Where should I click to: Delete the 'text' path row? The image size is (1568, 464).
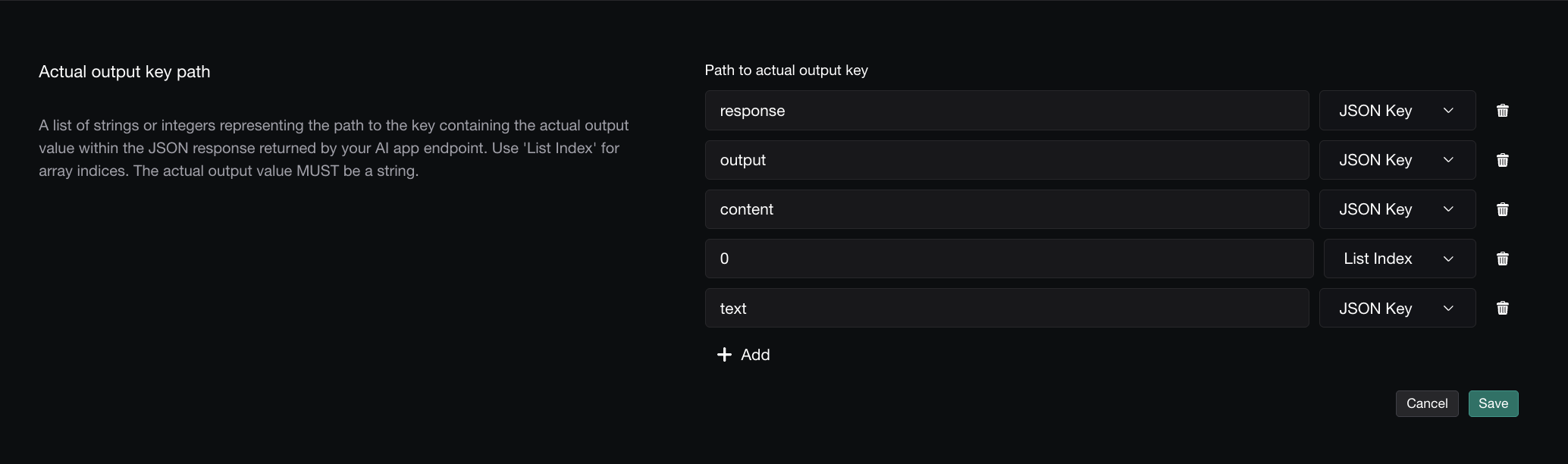tap(1502, 308)
